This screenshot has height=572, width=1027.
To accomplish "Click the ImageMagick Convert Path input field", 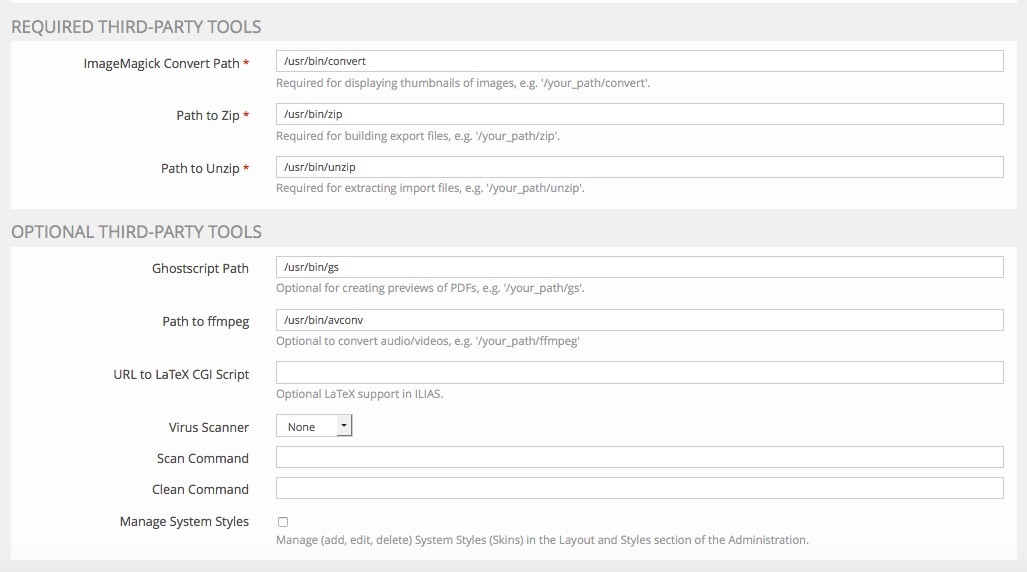I will [638, 62].
